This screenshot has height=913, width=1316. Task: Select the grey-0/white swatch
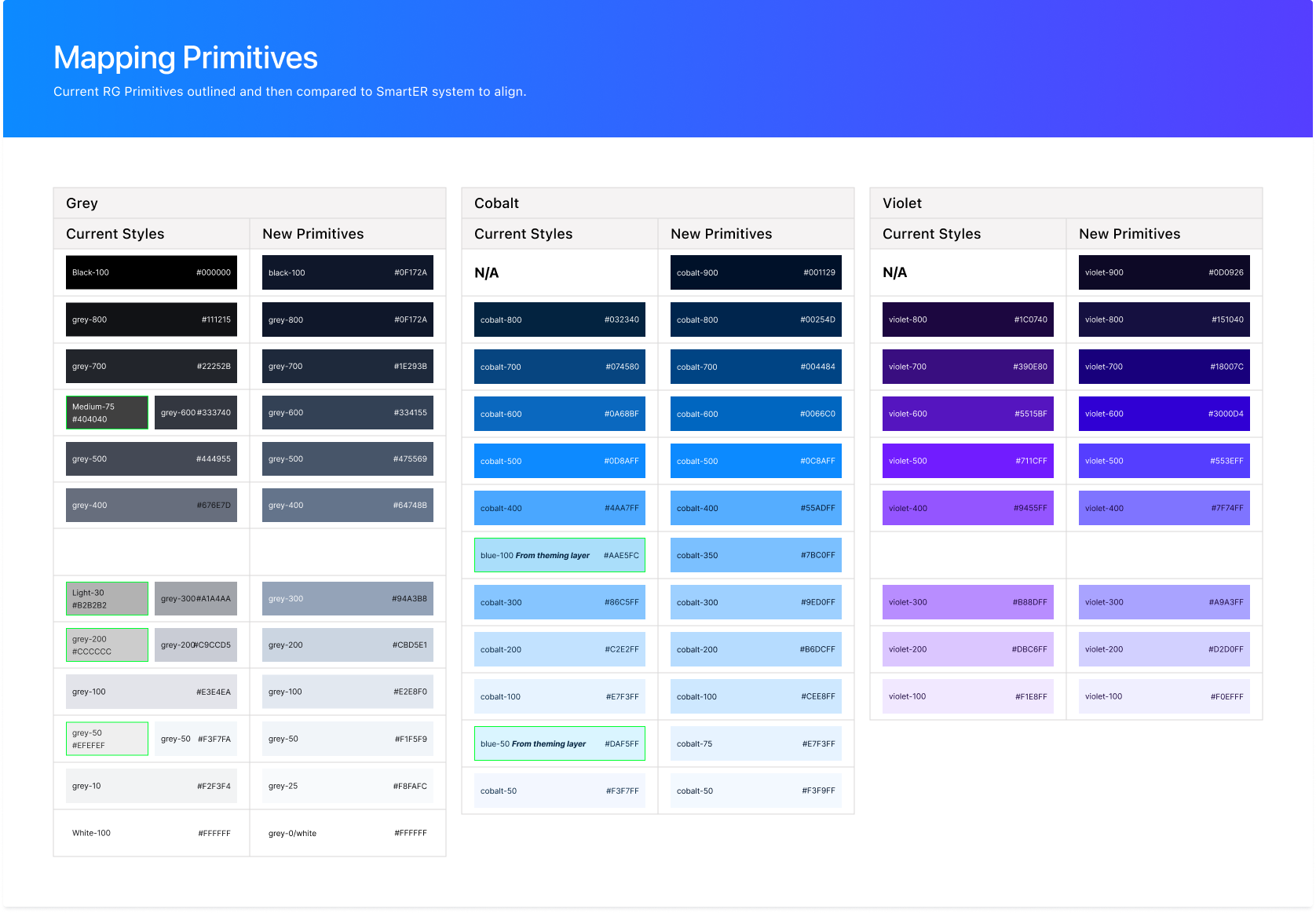pos(348,833)
